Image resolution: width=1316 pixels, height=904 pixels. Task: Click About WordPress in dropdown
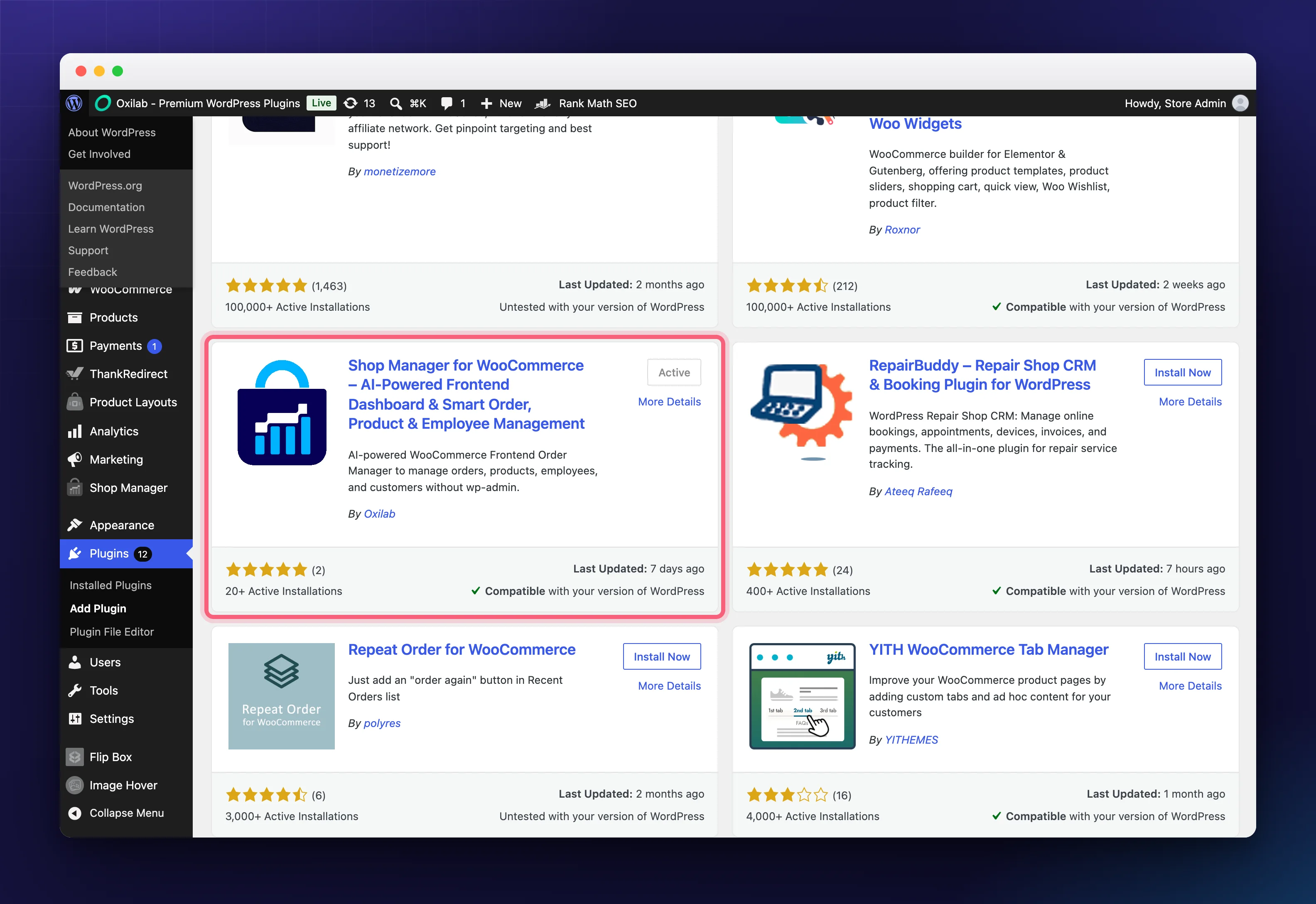(x=112, y=132)
